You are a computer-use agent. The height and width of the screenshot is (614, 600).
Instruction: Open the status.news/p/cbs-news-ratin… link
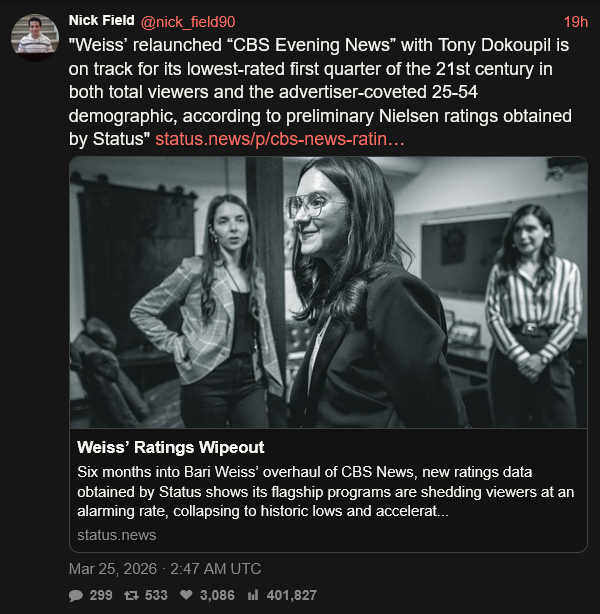(x=280, y=137)
